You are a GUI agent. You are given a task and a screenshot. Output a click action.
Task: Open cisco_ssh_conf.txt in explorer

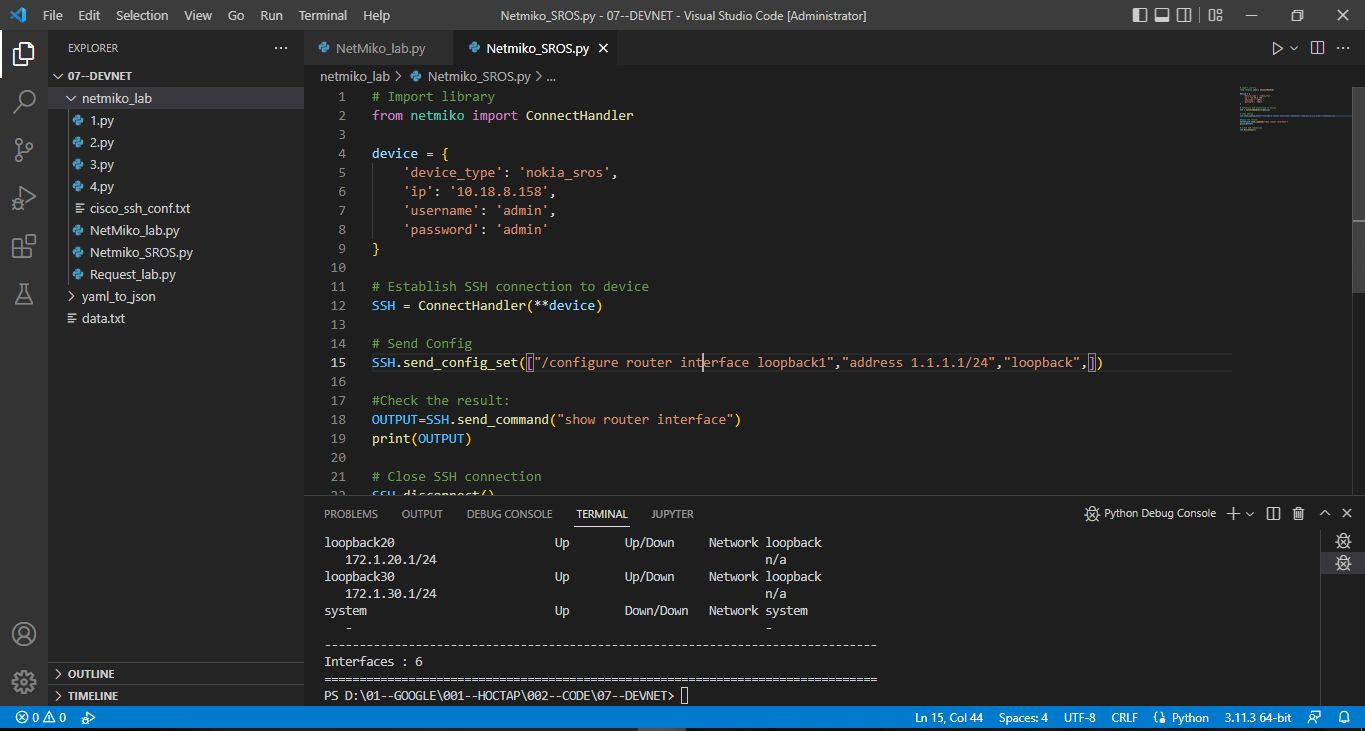point(176,208)
